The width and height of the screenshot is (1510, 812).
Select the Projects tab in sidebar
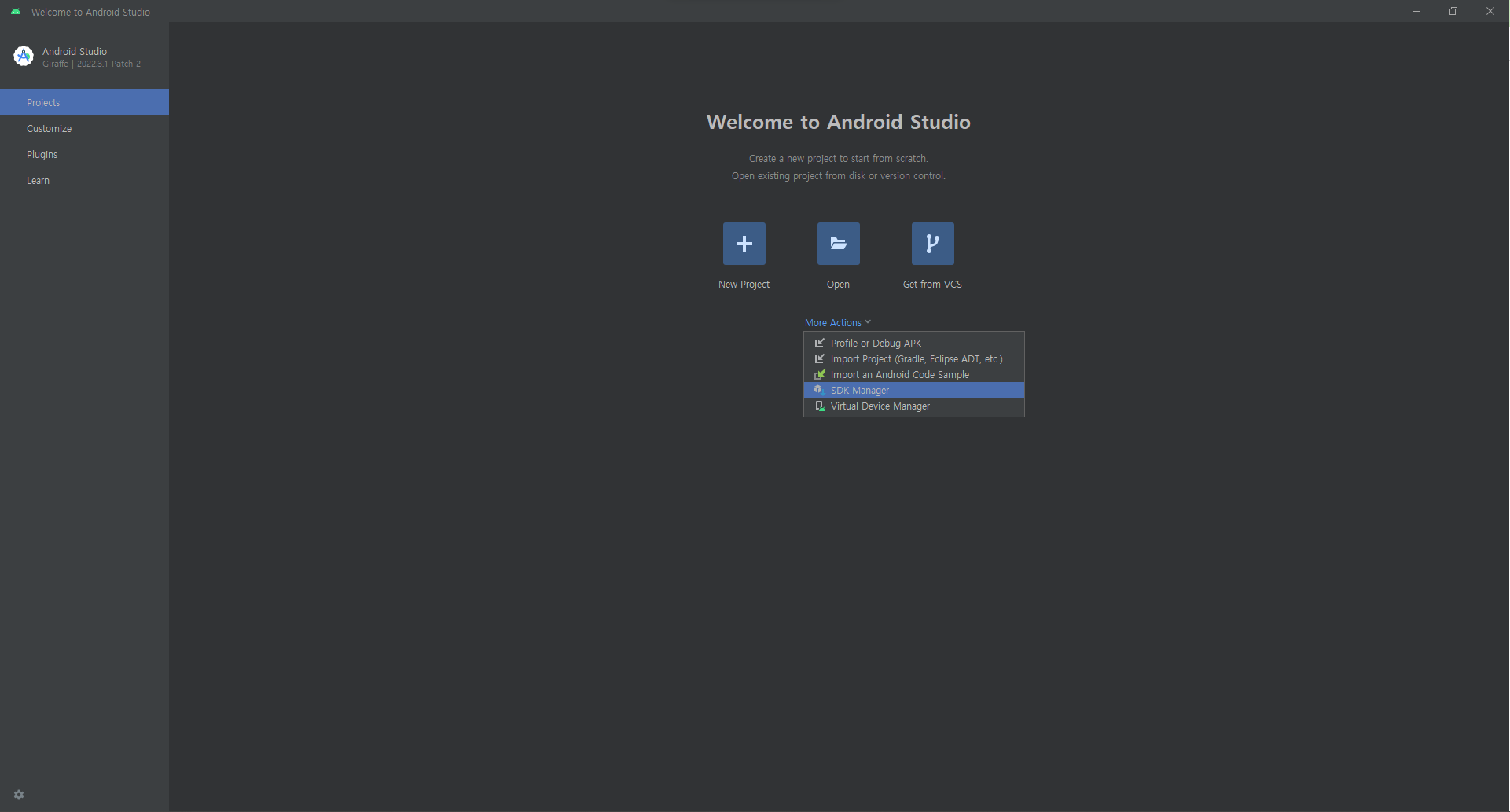84,102
